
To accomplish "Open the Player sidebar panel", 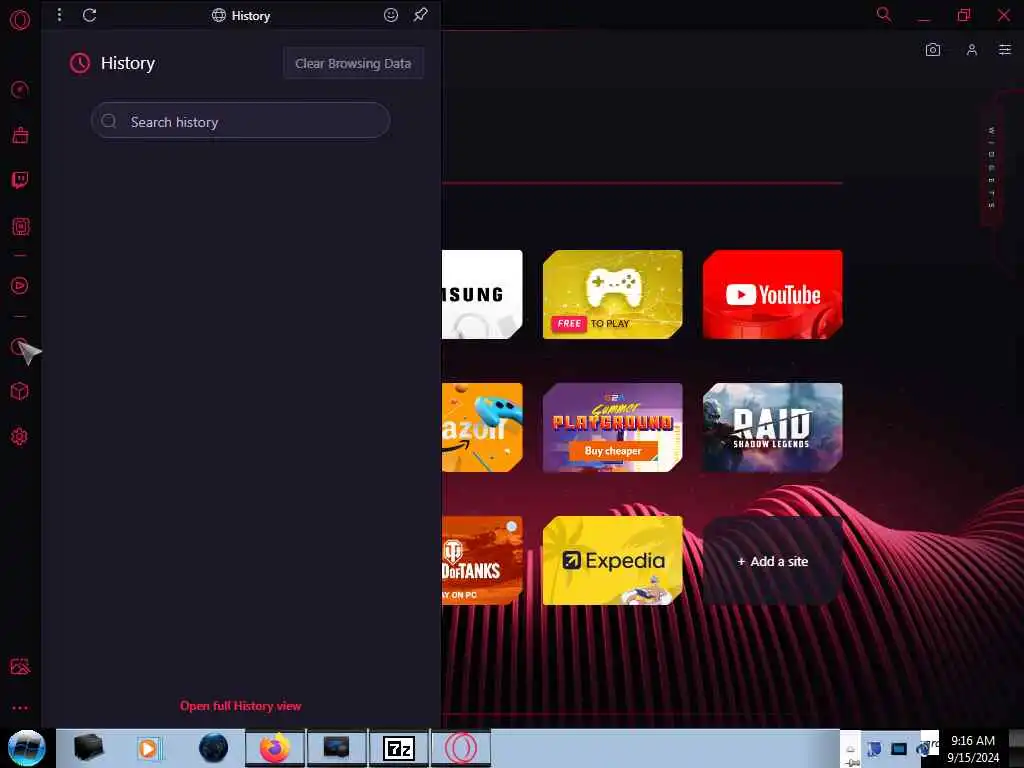I will click(20, 285).
